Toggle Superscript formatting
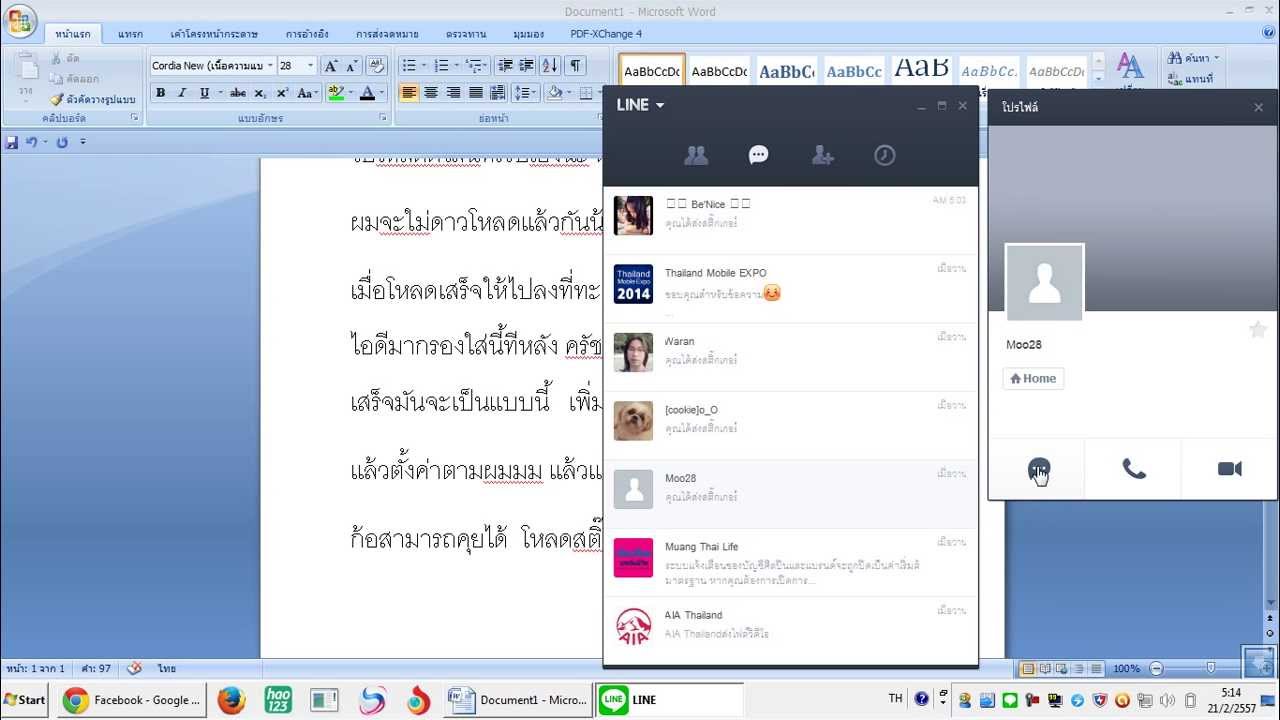The width and height of the screenshot is (1280, 720). (282, 93)
